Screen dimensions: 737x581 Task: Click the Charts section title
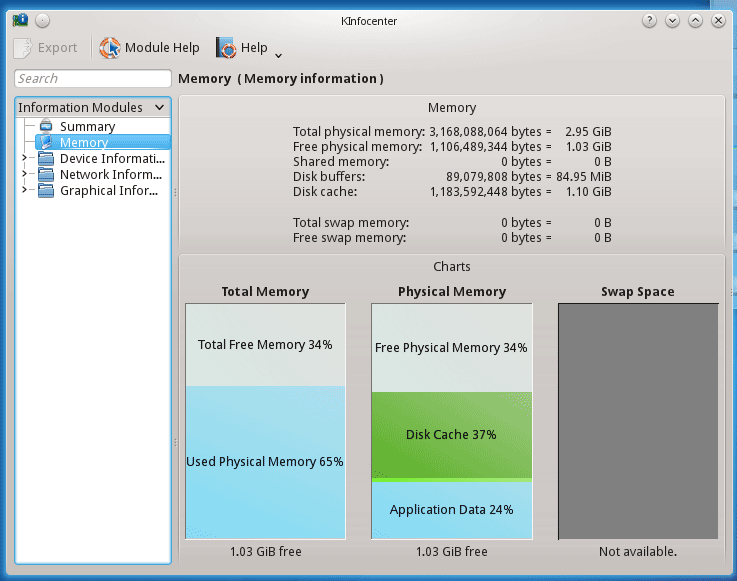452,267
